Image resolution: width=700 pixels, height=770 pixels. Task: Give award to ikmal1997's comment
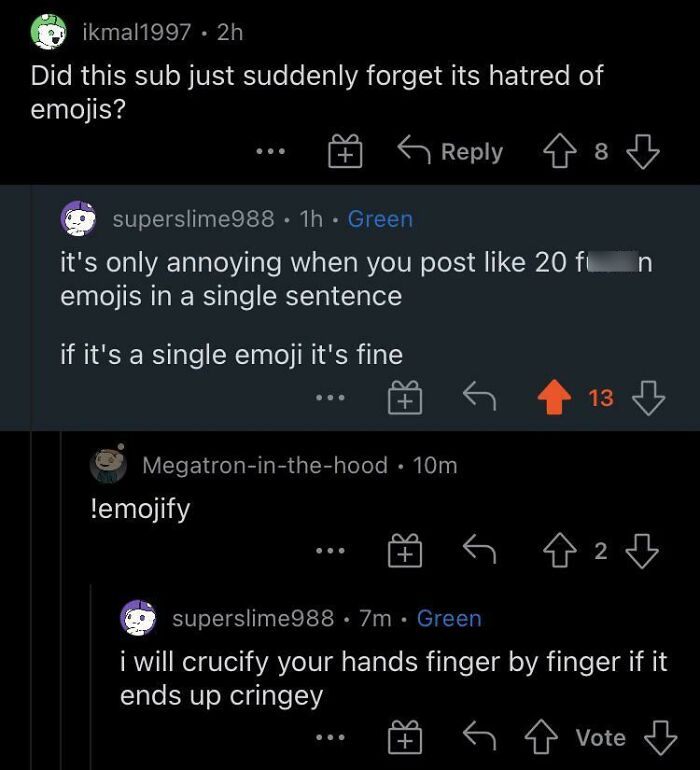tap(344, 153)
